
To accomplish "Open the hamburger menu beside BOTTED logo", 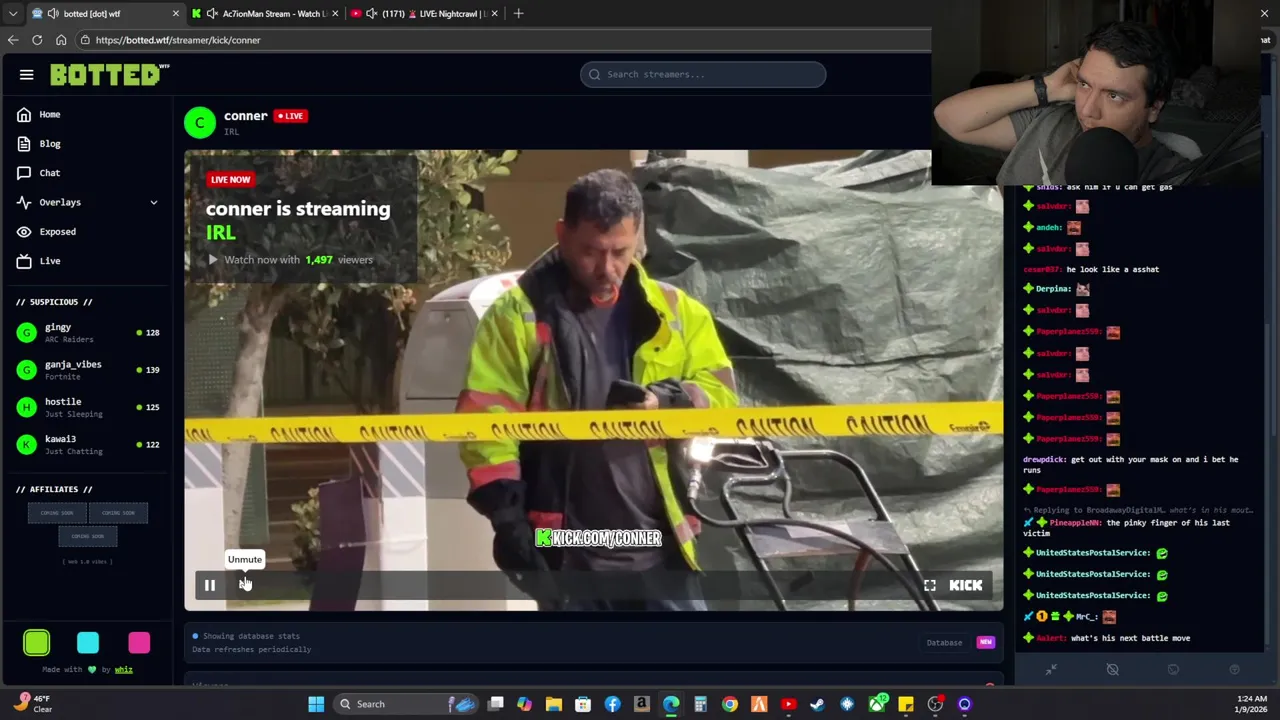I will [x=27, y=75].
